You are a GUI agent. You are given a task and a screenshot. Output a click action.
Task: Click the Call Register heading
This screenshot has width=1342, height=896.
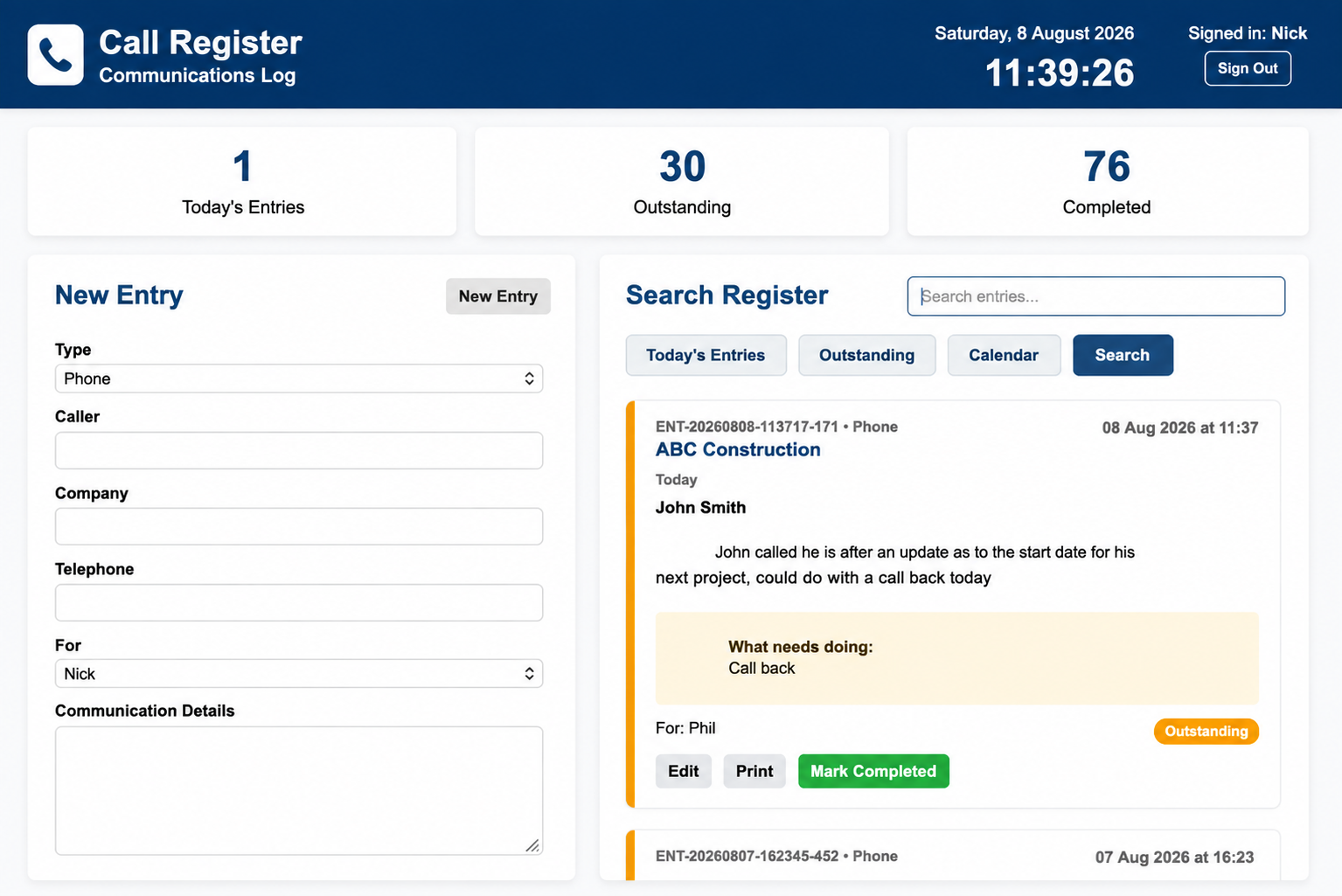(x=200, y=42)
